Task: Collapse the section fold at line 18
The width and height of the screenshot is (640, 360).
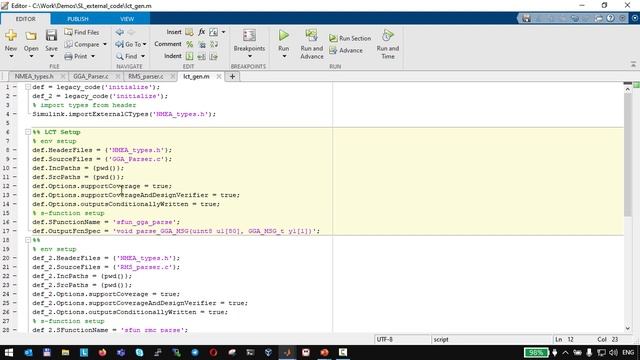Action: [28, 240]
